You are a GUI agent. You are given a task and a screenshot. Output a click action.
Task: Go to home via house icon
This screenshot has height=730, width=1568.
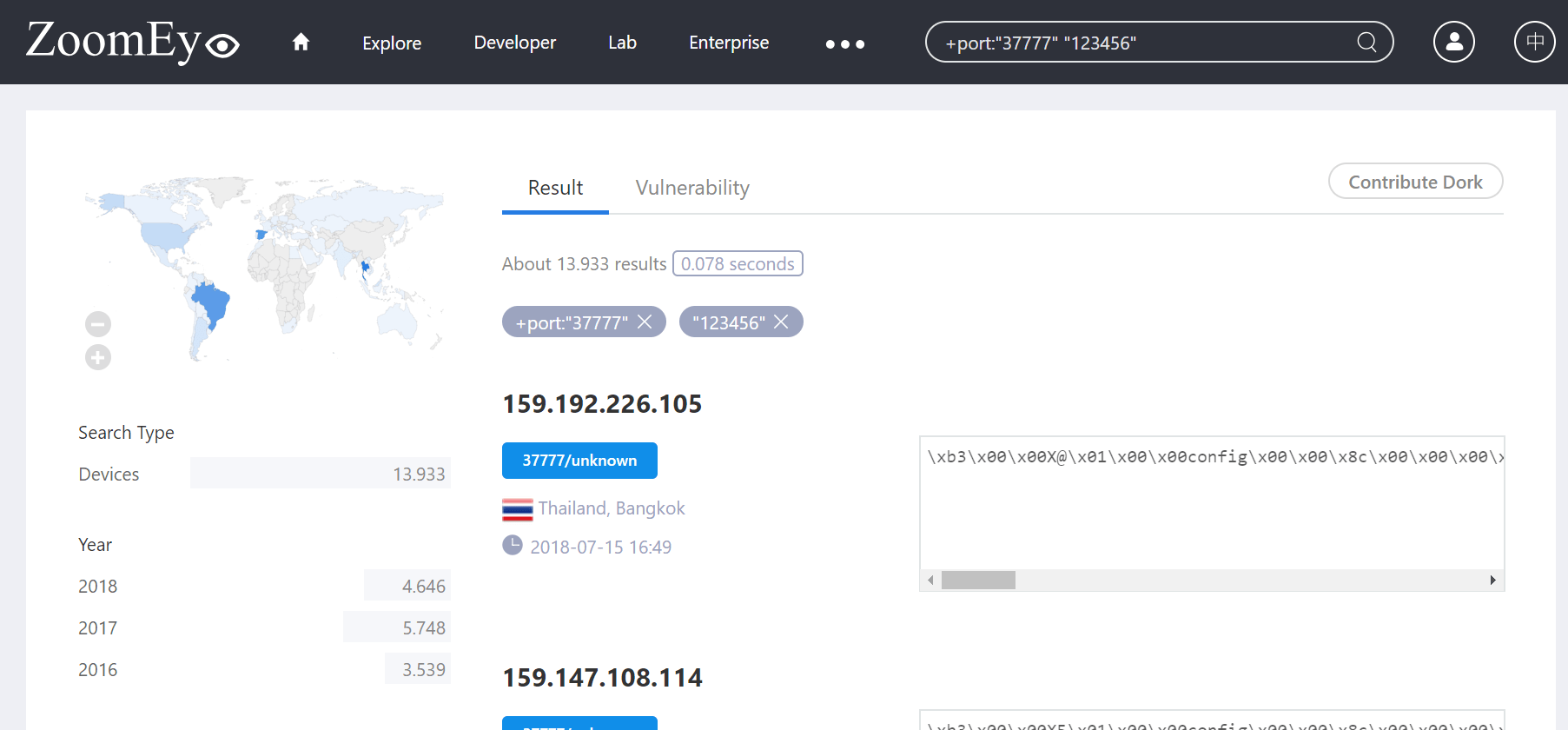(301, 42)
